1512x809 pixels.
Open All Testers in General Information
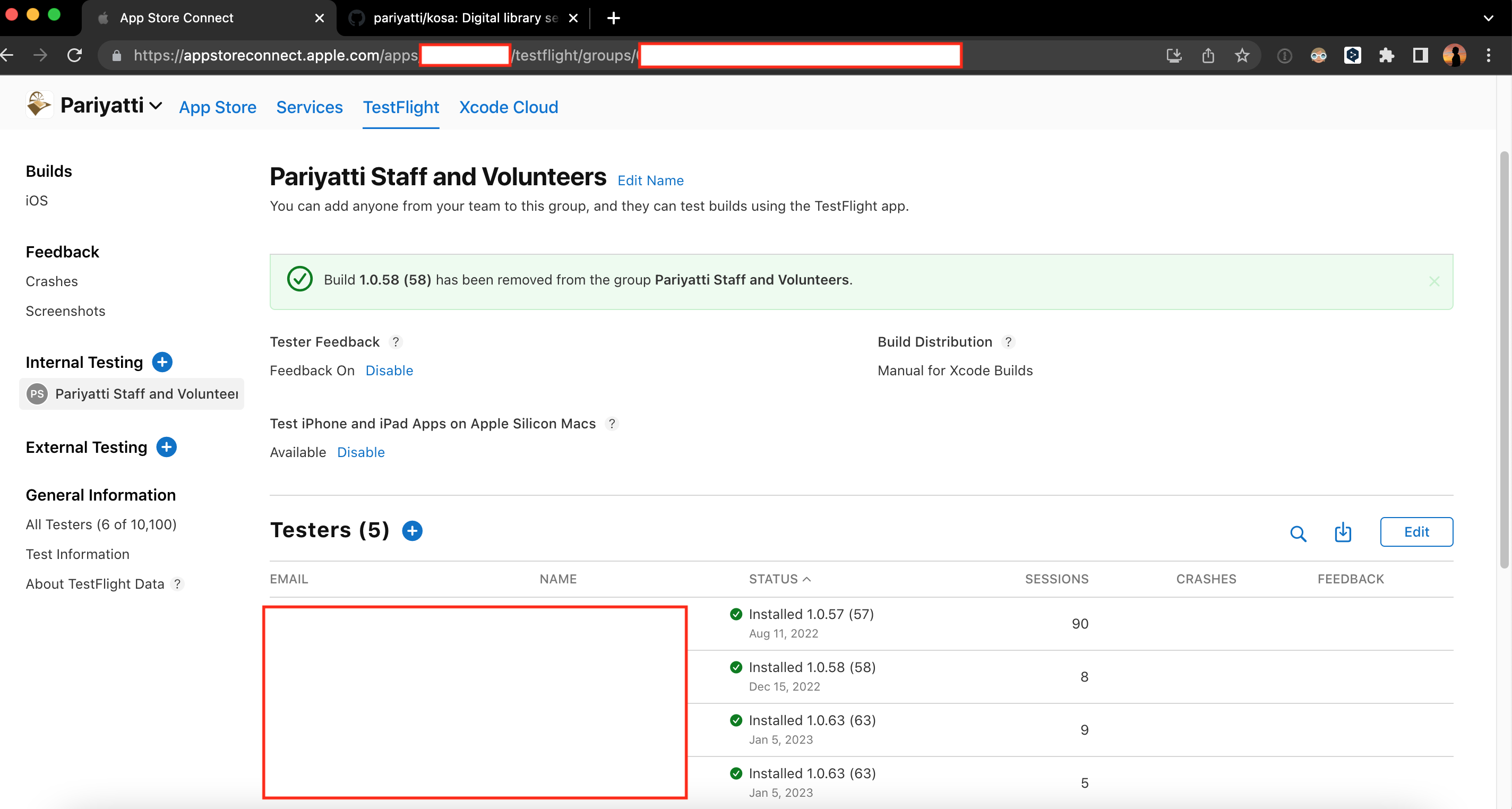101,524
